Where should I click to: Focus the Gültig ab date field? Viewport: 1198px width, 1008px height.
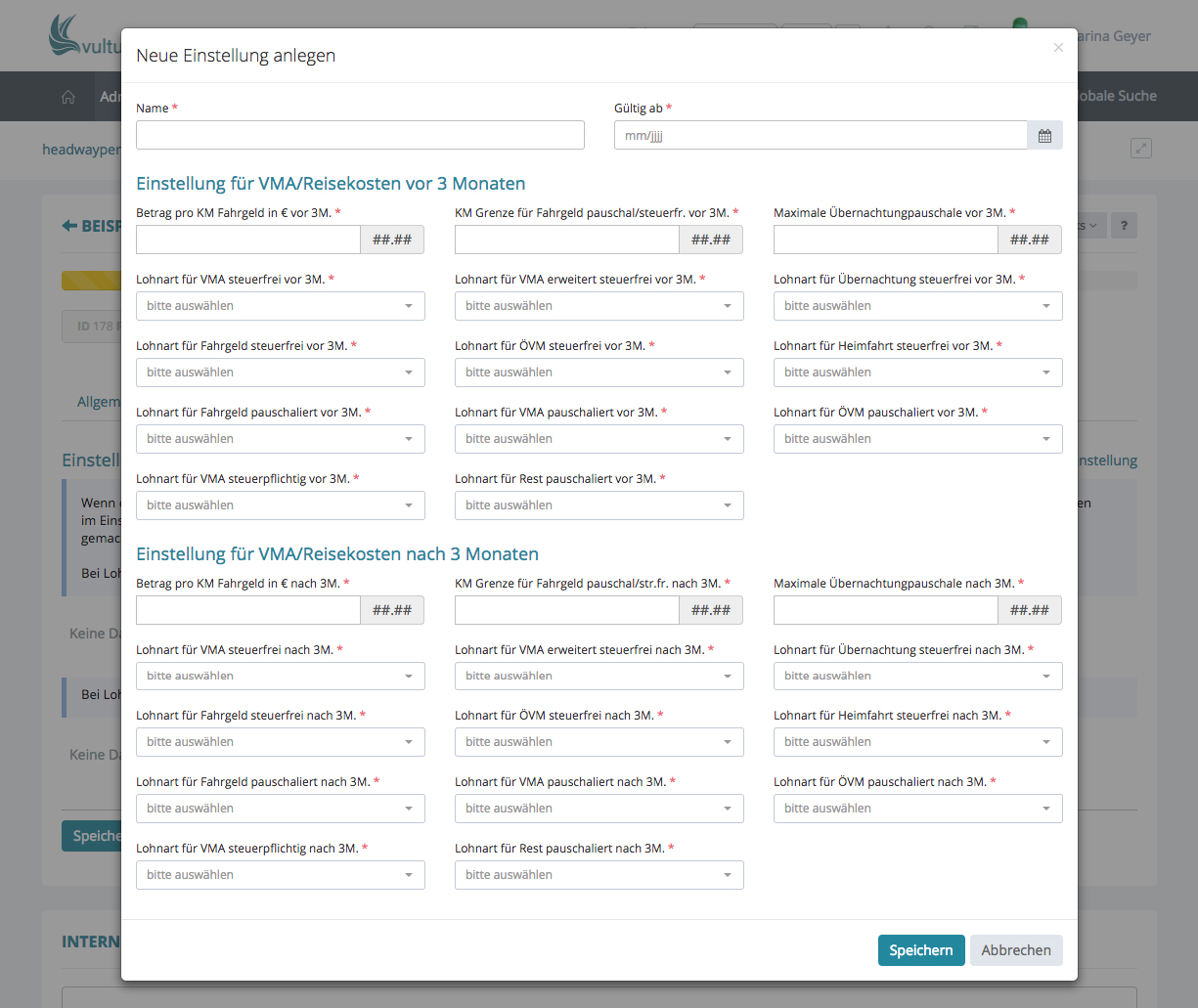(821, 136)
